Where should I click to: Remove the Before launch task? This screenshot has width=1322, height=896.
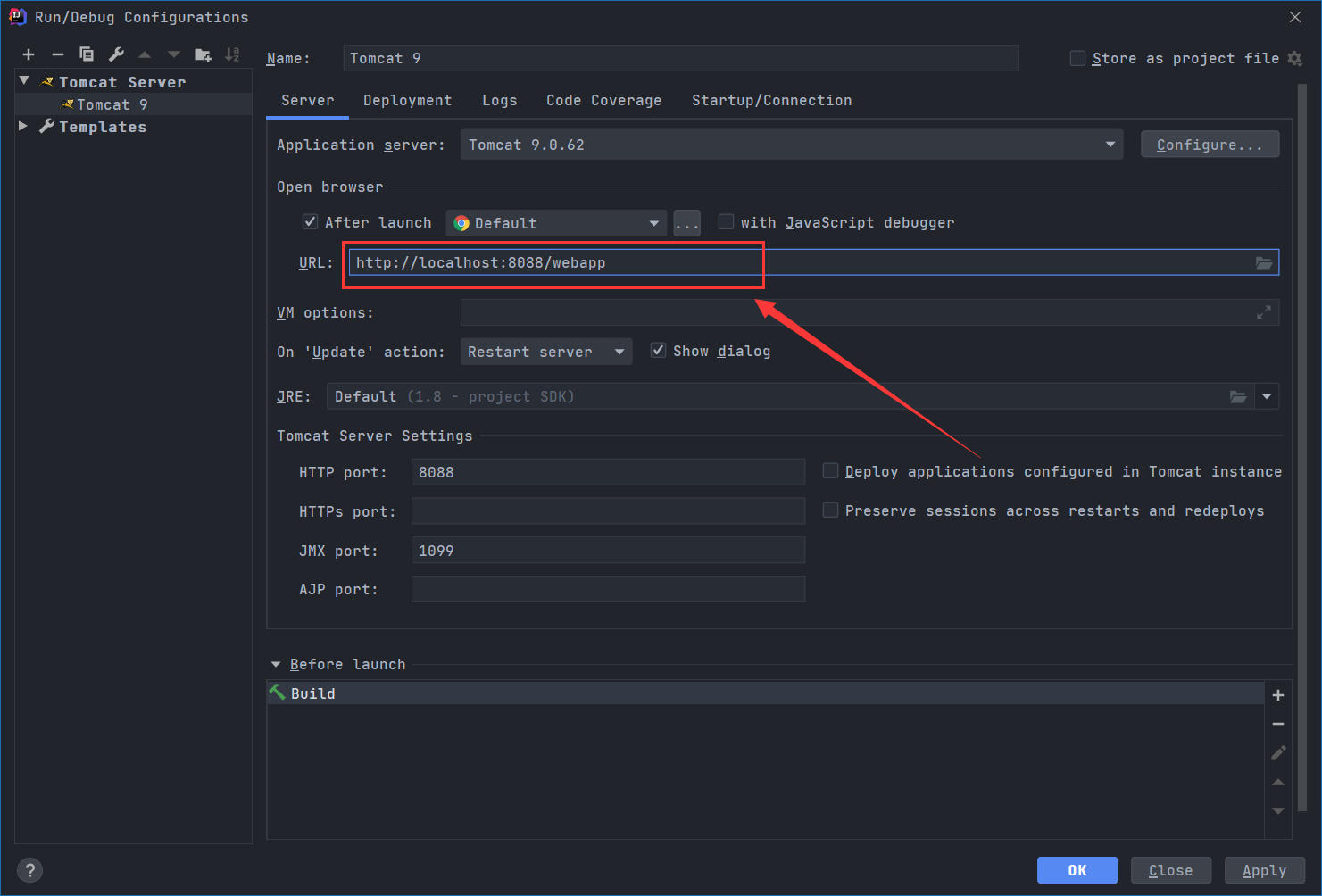pos(1278,724)
